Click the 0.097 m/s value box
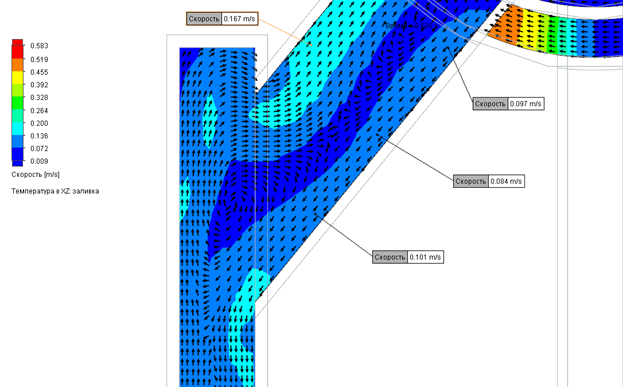This screenshot has height=388, width=623. click(526, 104)
